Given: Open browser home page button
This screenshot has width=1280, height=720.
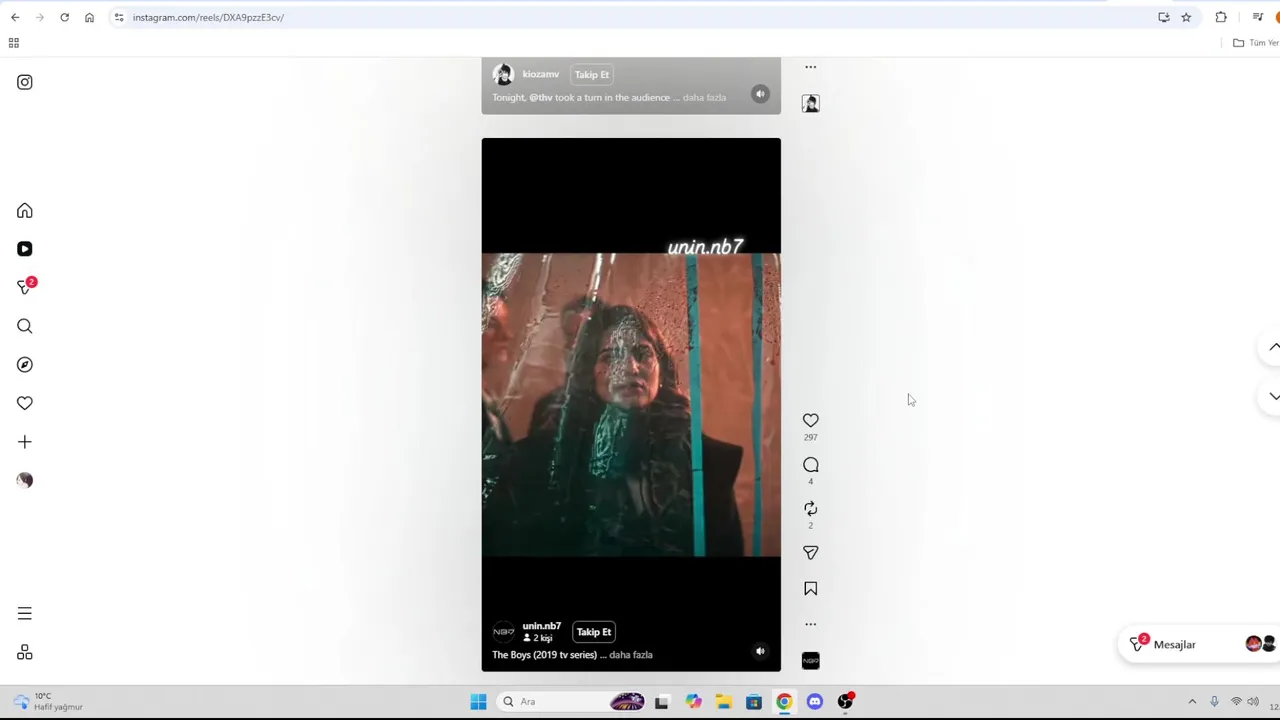Looking at the screenshot, I should click(89, 17).
